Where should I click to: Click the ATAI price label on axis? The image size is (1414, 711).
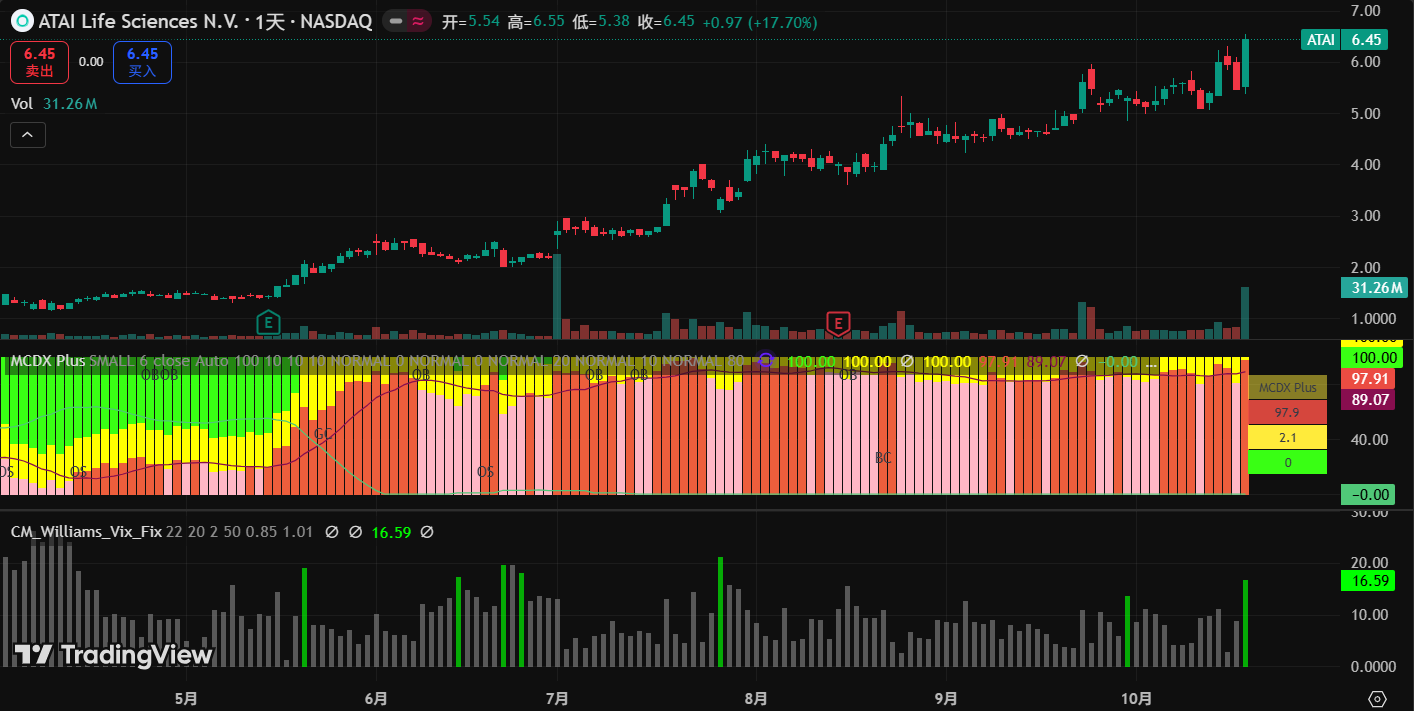(1320, 40)
